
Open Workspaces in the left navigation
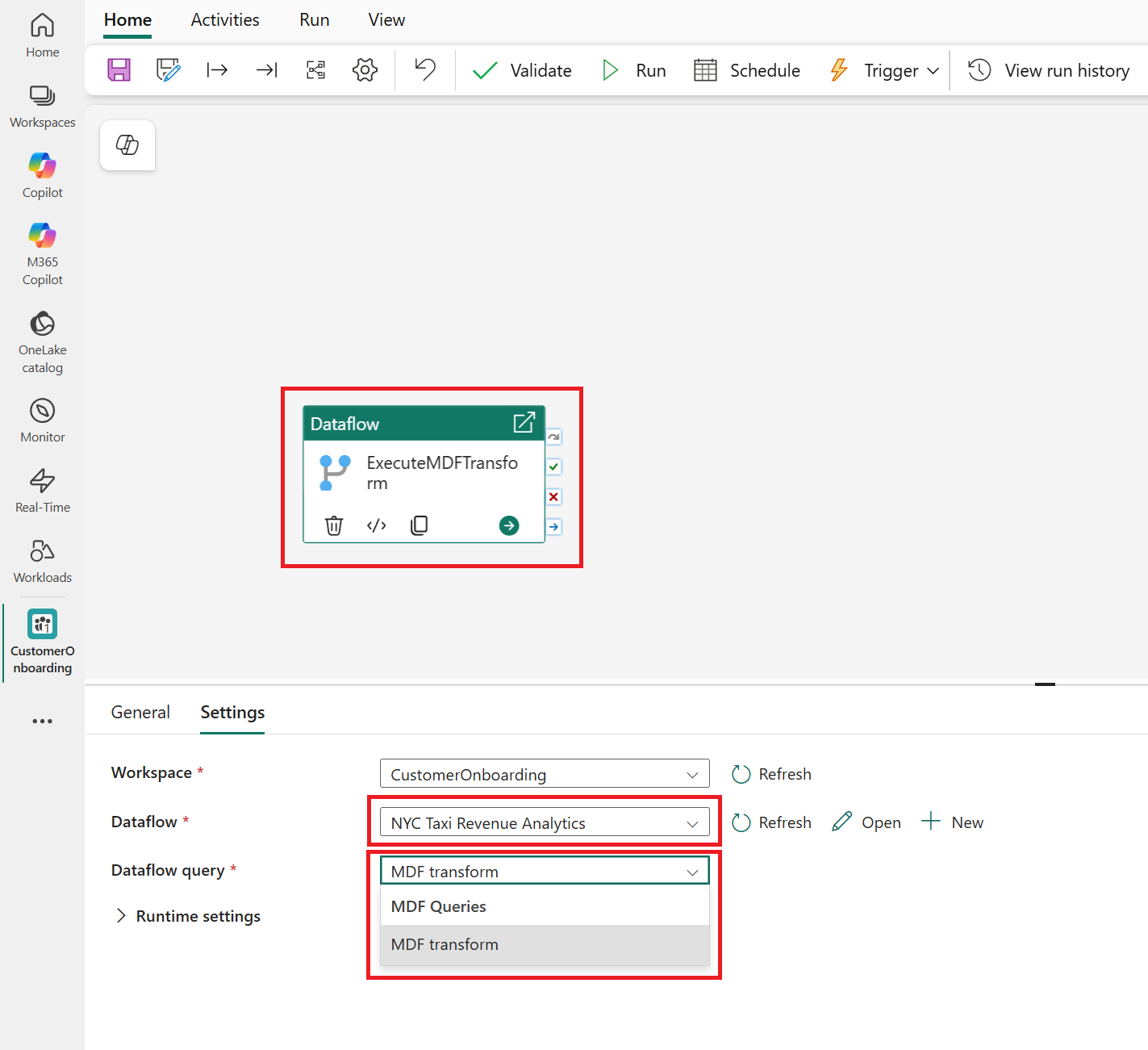point(42,107)
